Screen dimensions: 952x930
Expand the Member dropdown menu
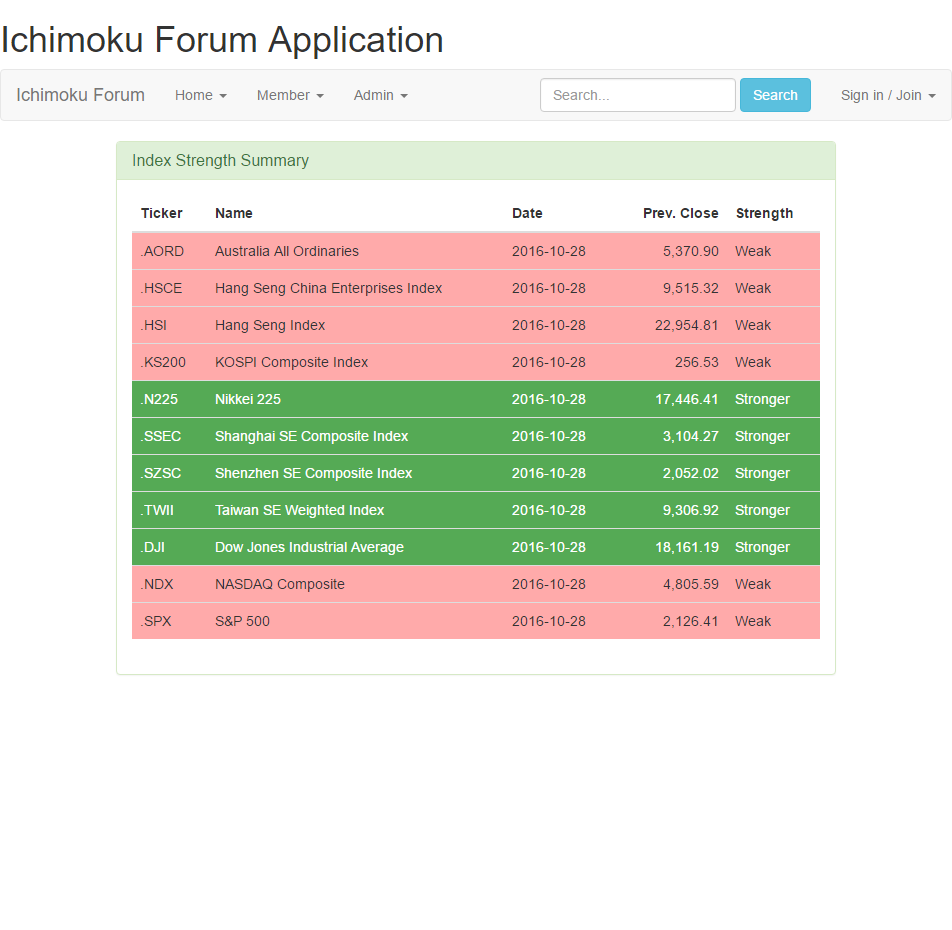[289, 95]
